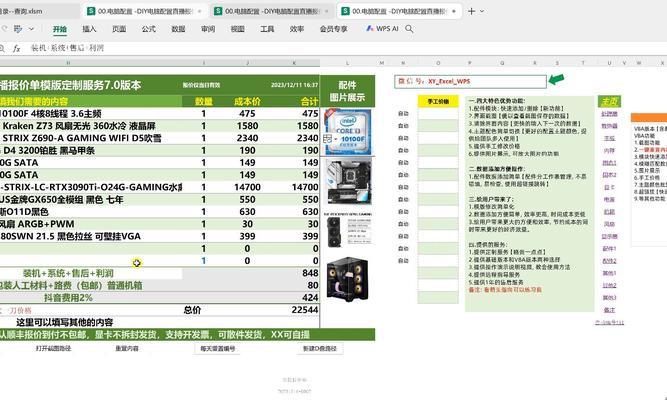Click the fx insert function icon
667x400 pixels.
17,49
